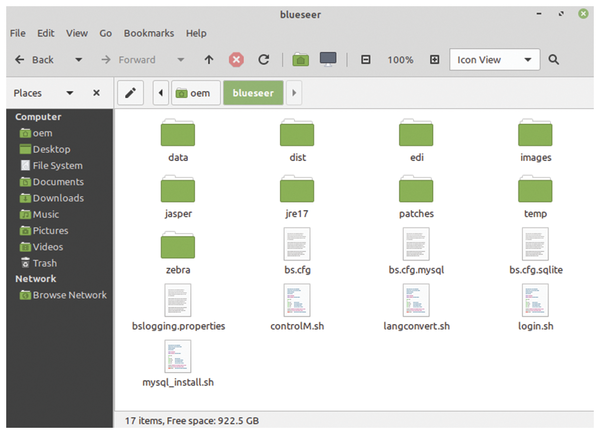600x434 pixels.
Task: Open Videos in the sidebar
Action: click(41, 247)
